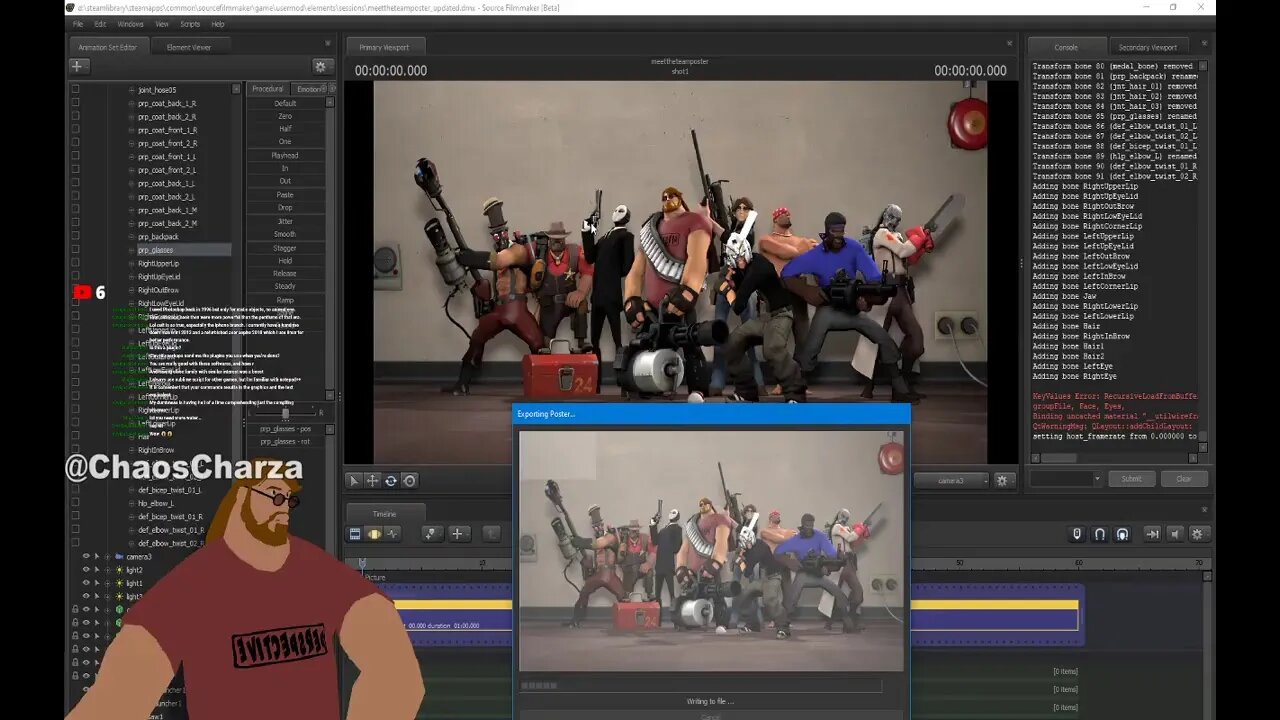1280x720 pixels.
Task: Tick the checkbox beside prp_coat_back_1_R
Action: click(75, 103)
